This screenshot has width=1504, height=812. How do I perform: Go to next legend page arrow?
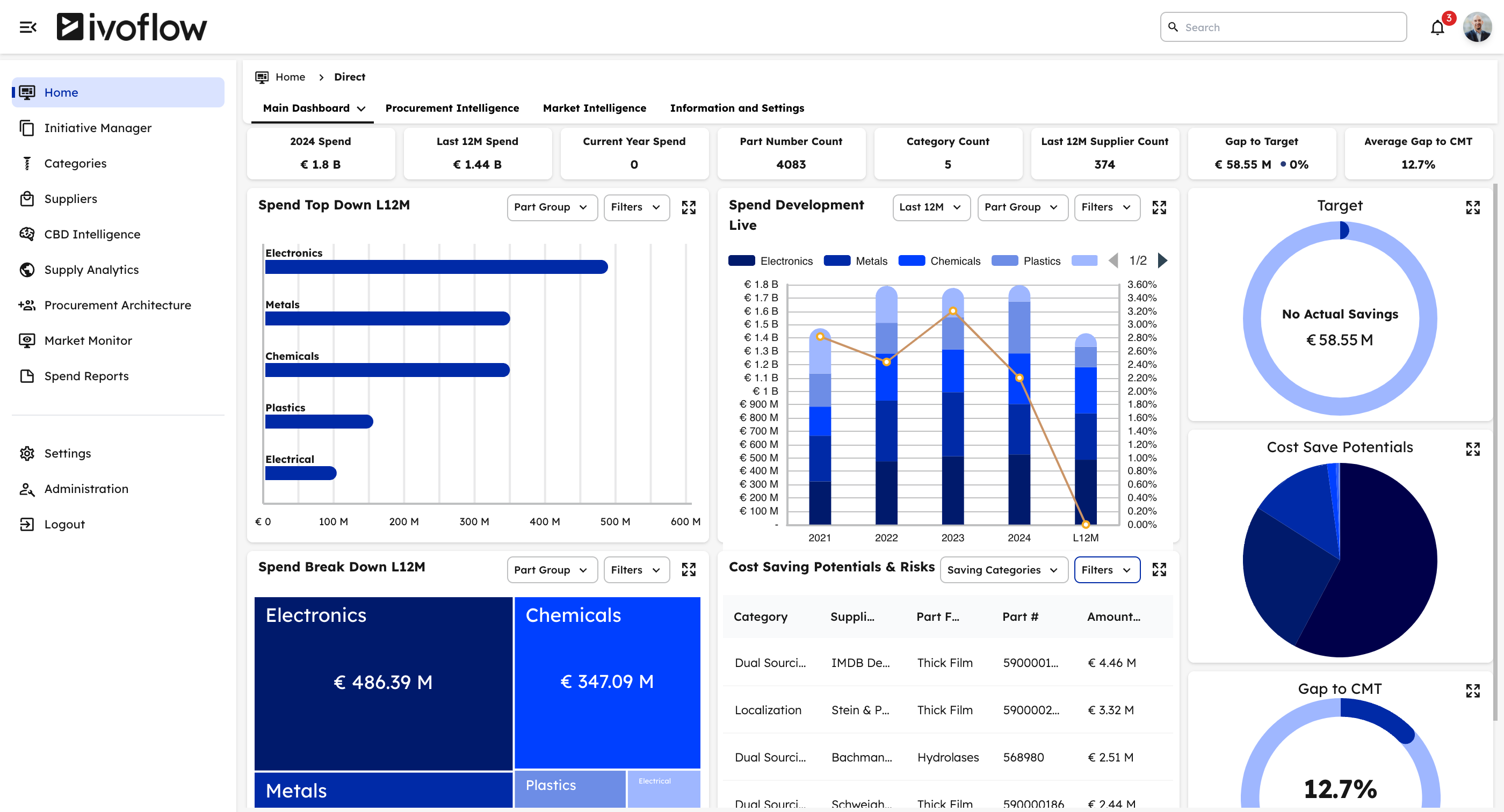click(x=1162, y=260)
